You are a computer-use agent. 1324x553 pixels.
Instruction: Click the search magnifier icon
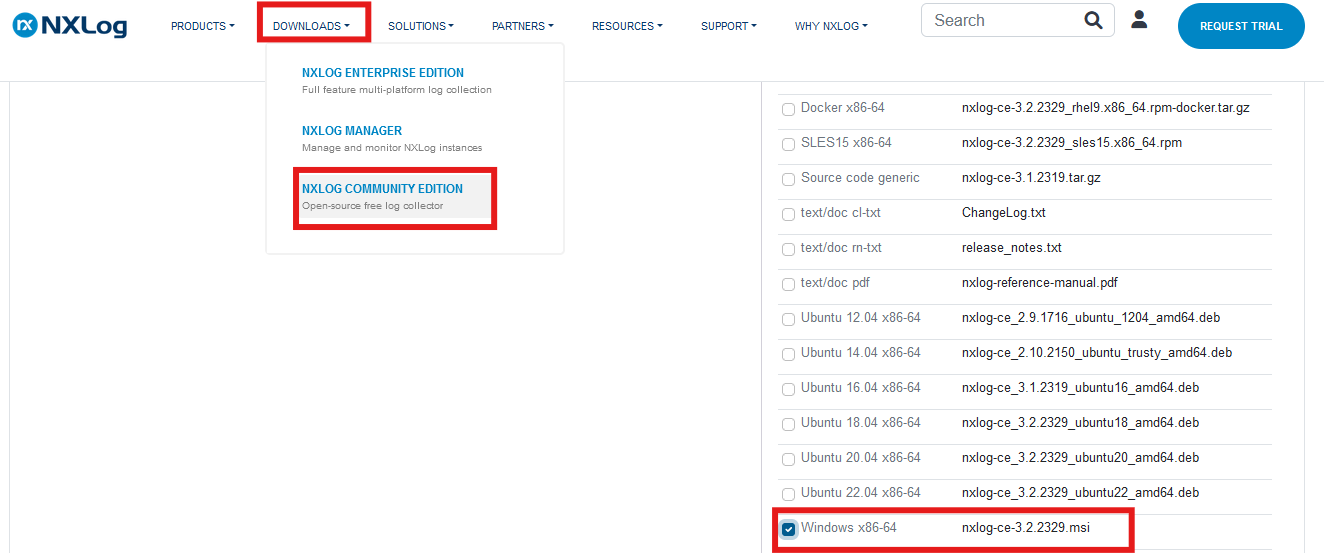pyautogui.click(x=1093, y=21)
